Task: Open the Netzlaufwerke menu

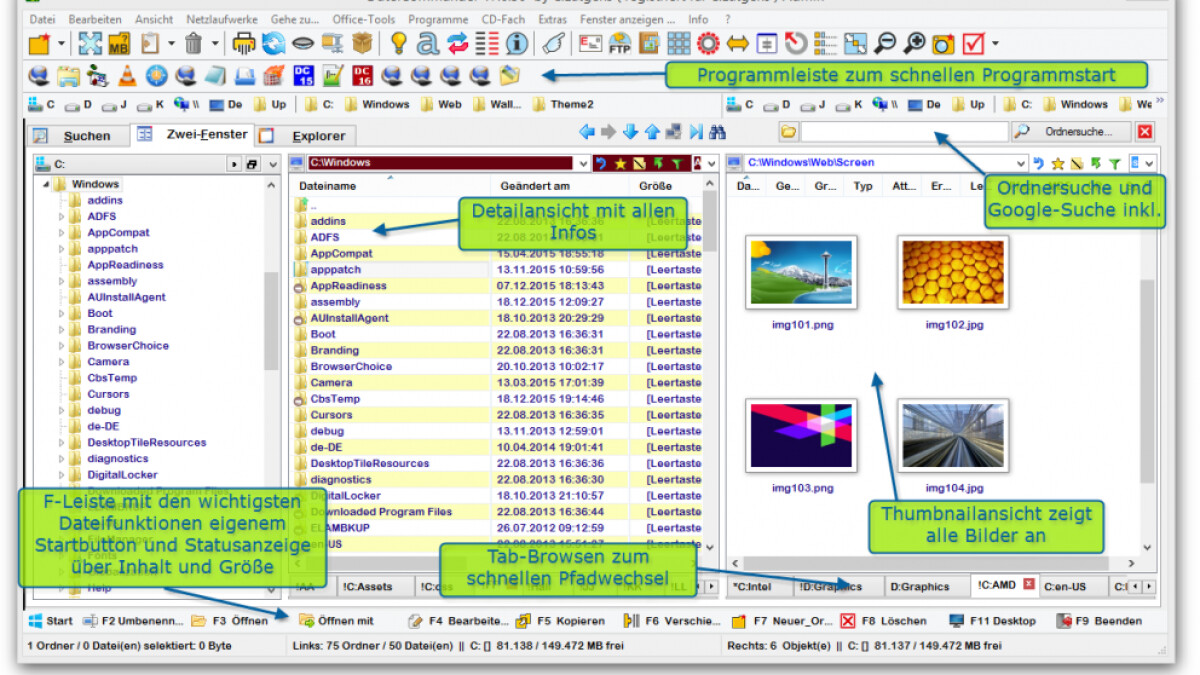Action: (221, 19)
